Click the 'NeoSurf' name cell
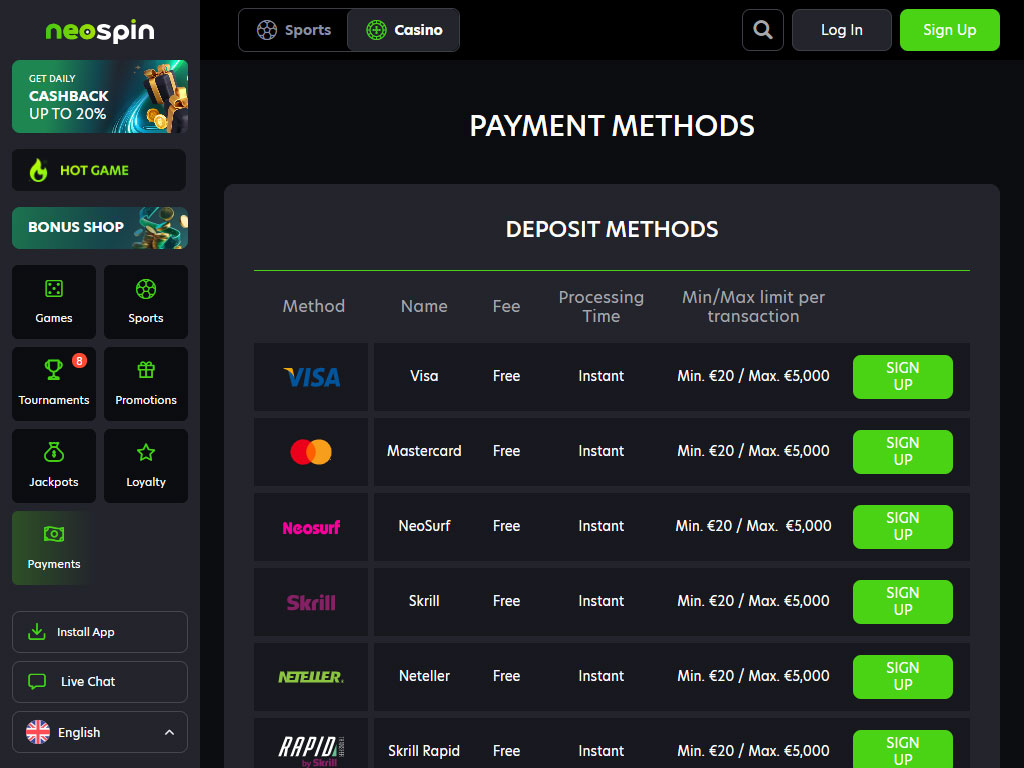The height and width of the screenshot is (768, 1024). pyautogui.click(x=424, y=526)
